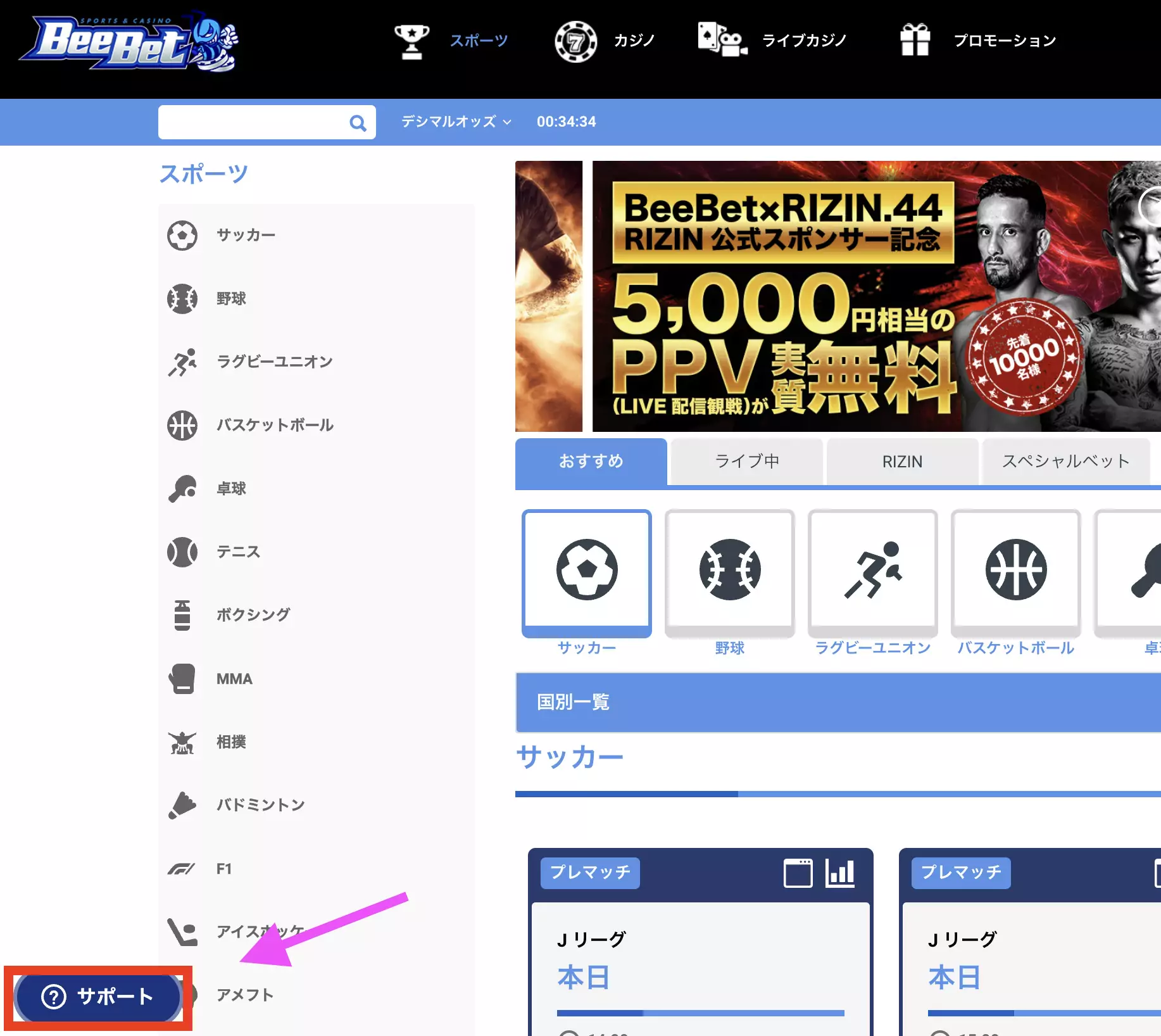The width and height of the screenshot is (1161, 1036).
Task: Open 卓球 in the sports list
Action: 231,489
